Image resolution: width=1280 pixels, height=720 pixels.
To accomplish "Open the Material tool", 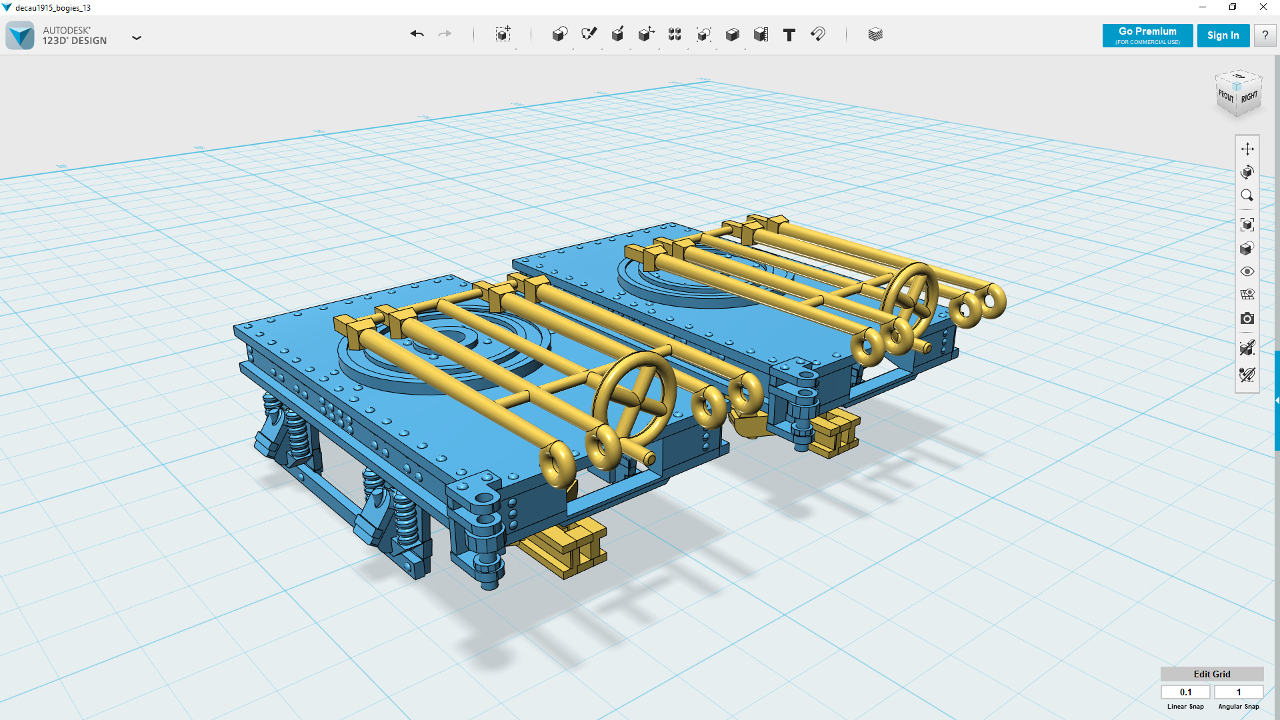I will pyautogui.click(x=876, y=34).
